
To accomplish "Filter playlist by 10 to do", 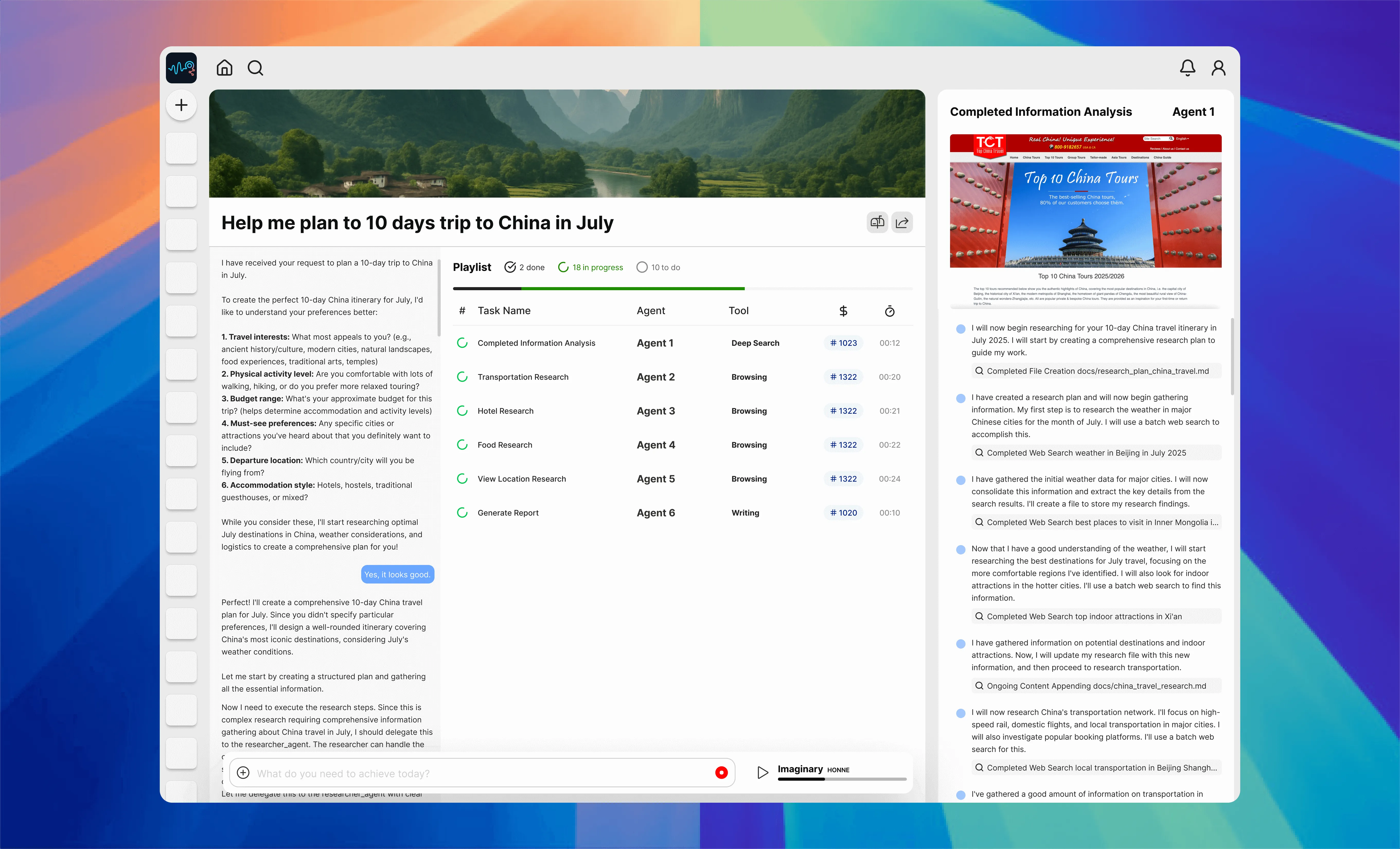I will [658, 268].
